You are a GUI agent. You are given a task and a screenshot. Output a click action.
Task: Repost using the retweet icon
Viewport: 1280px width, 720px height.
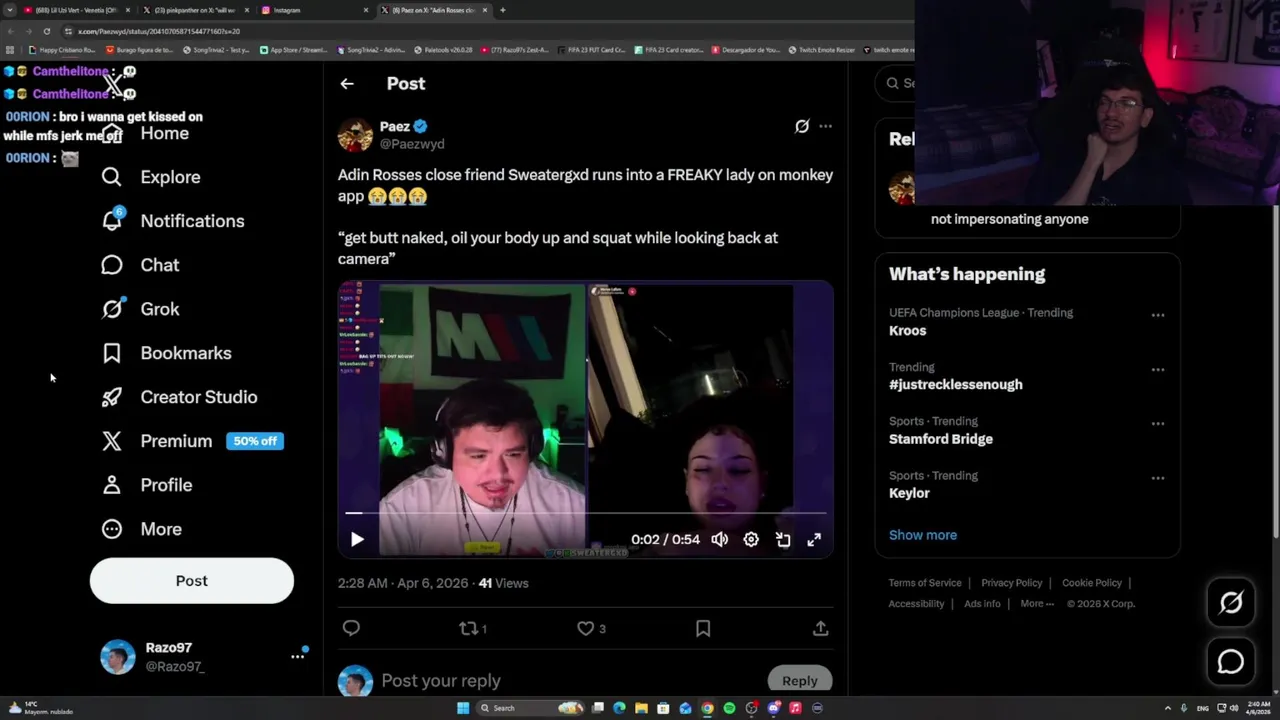click(468, 628)
